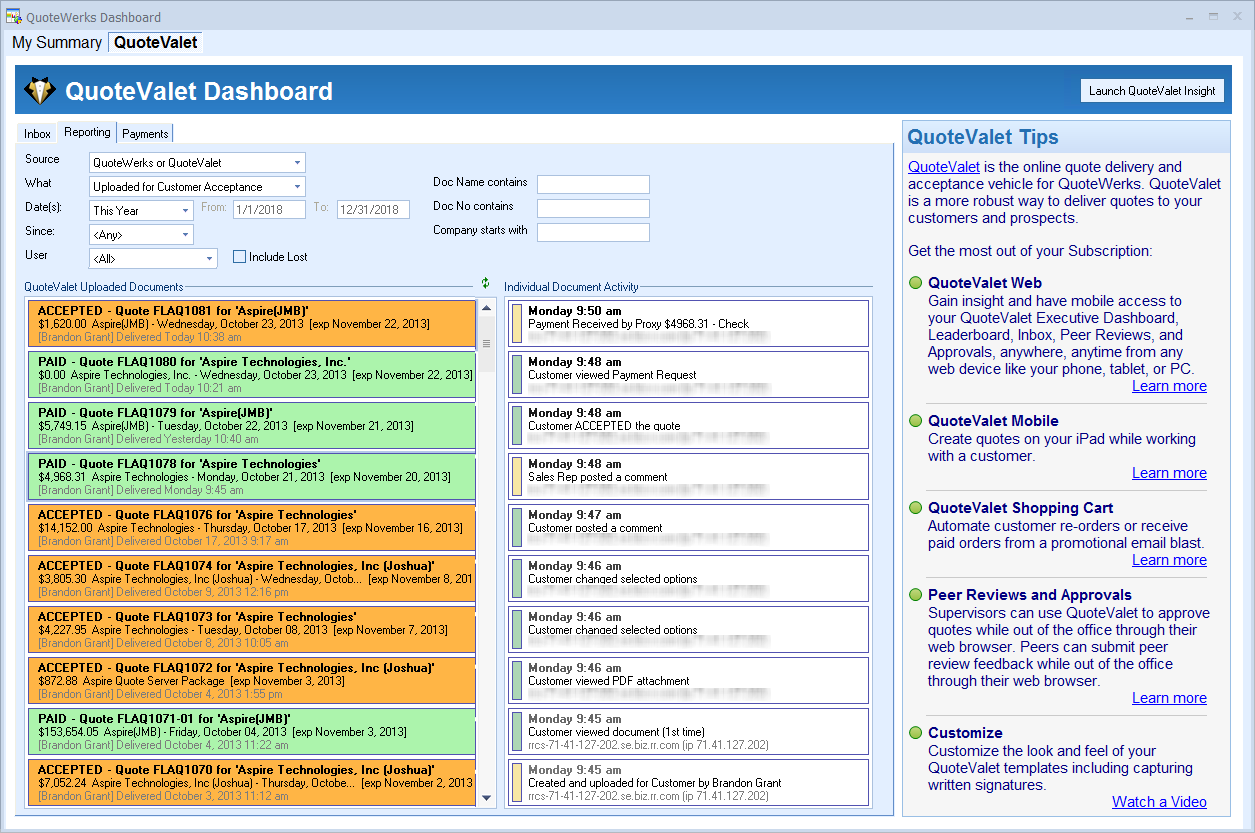Click green bullet beside QuoteValet Mobile
The width and height of the screenshot is (1255, 833).
[915, 421]
